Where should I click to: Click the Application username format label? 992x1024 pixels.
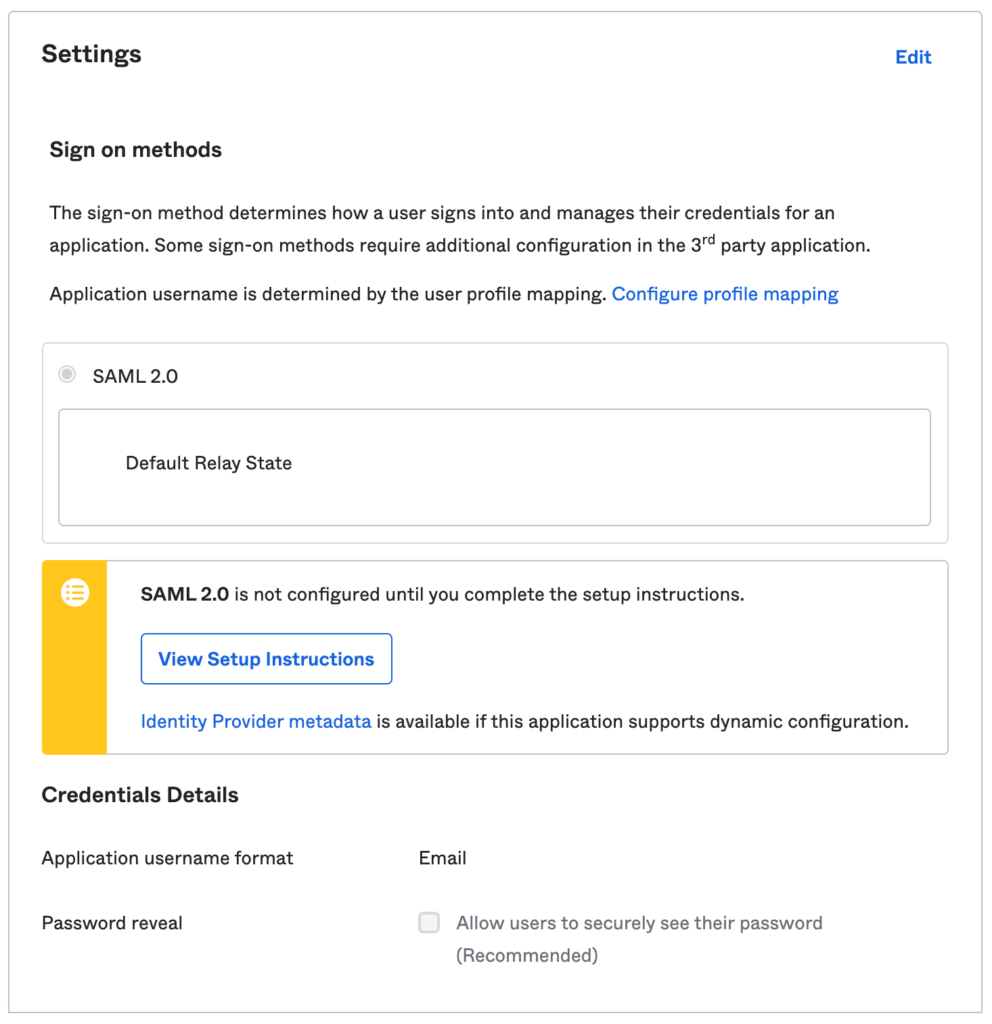click(166, 858)
